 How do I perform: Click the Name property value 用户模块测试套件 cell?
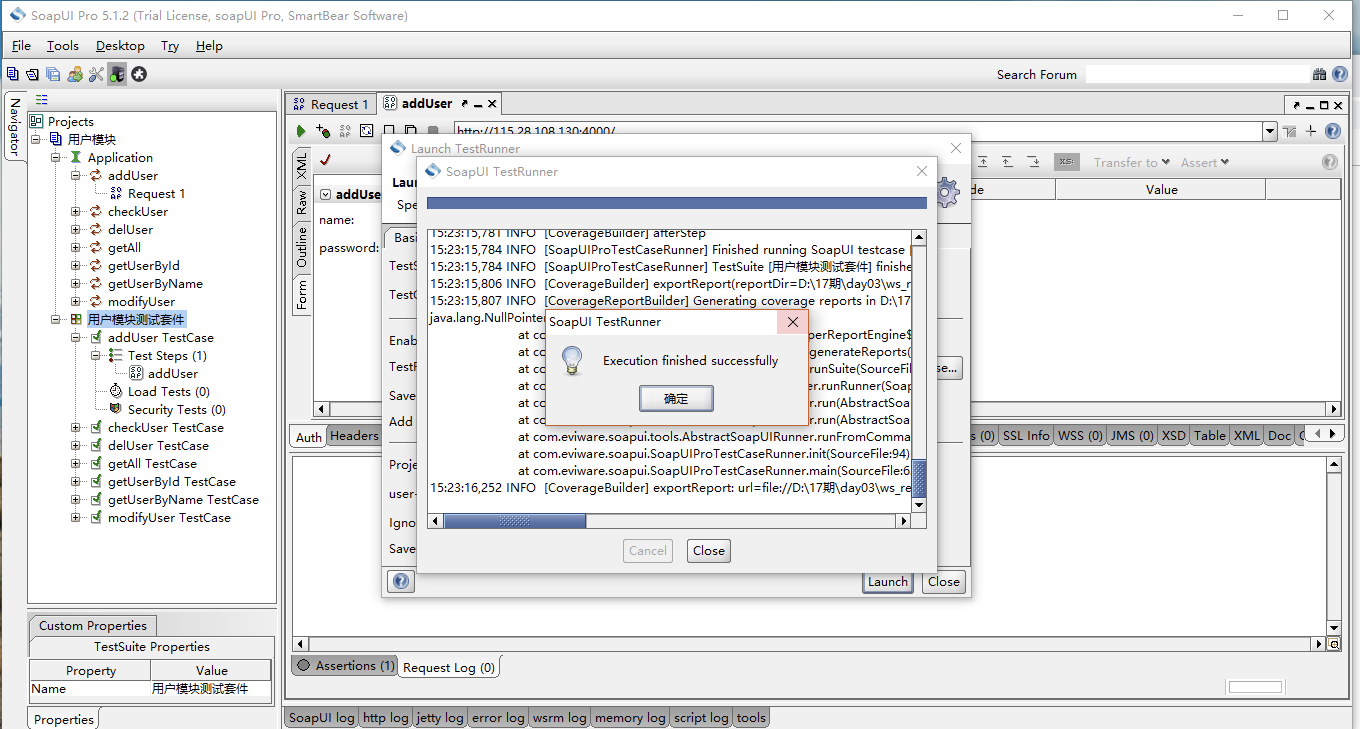(210, 688)
